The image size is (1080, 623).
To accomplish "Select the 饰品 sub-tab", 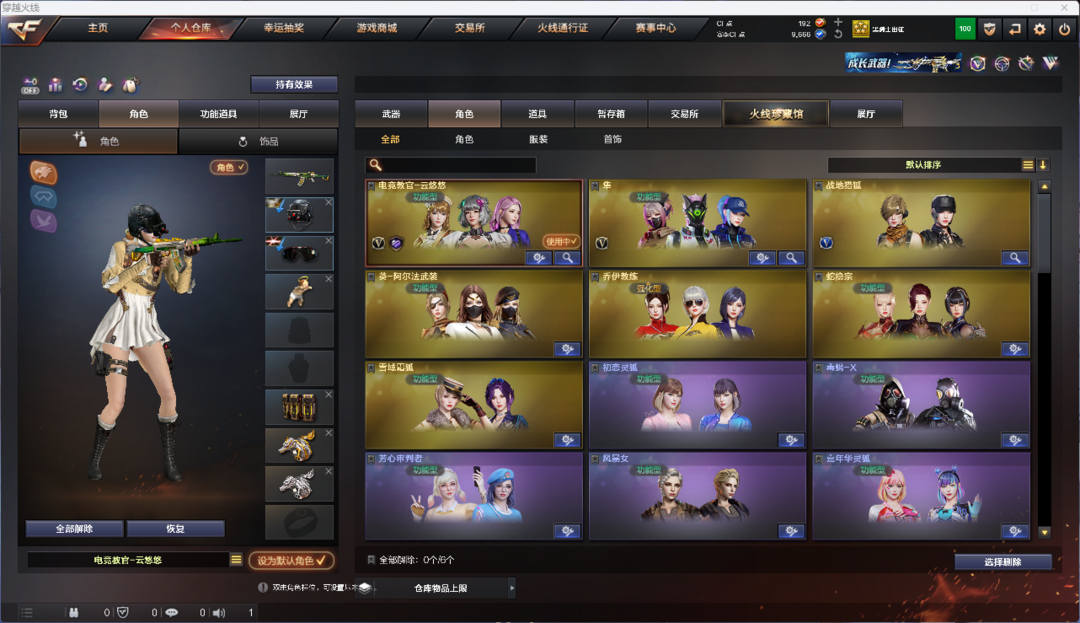I will tap(258, 141).
